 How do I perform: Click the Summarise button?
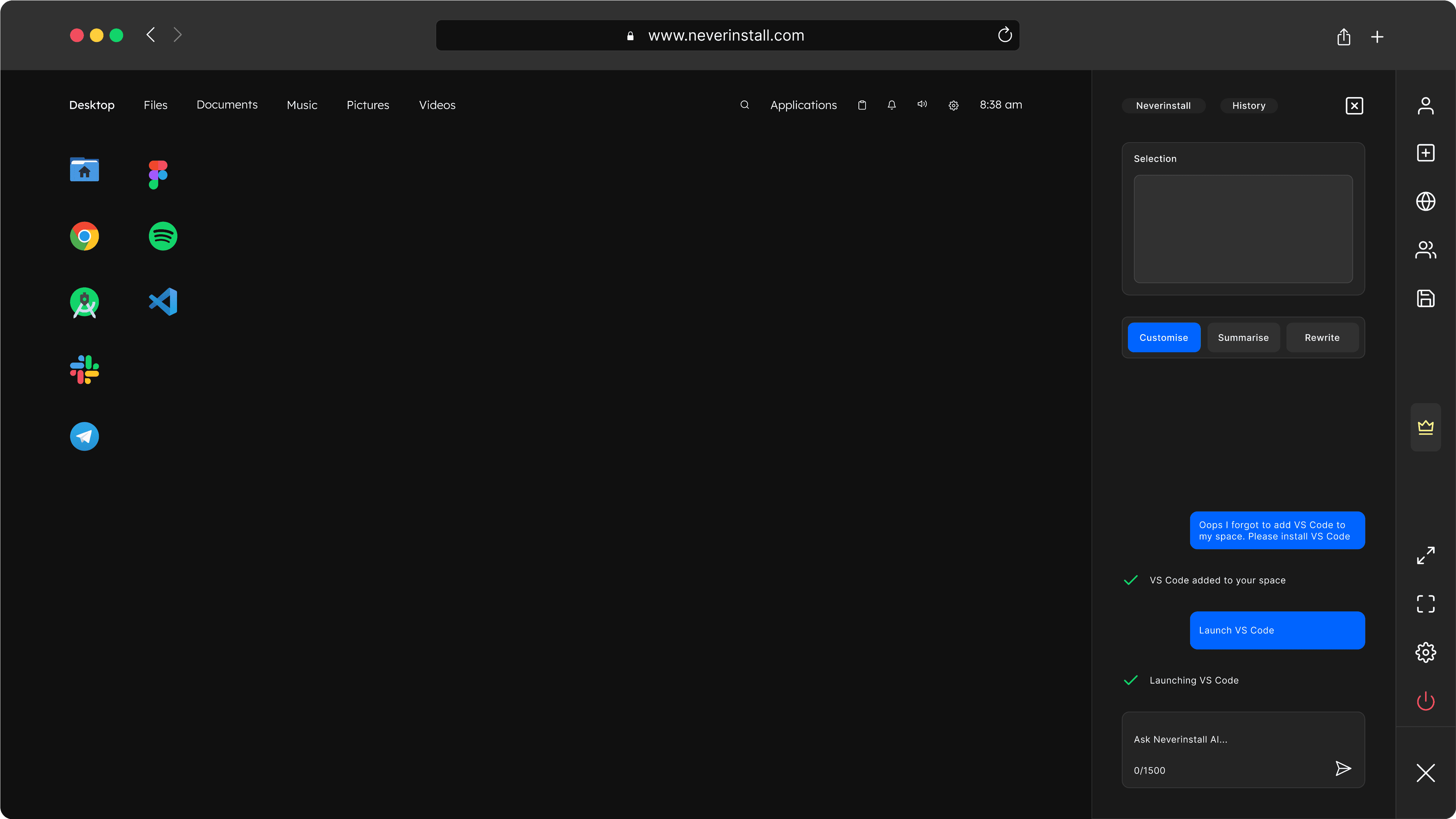[x=1243, y=337]
